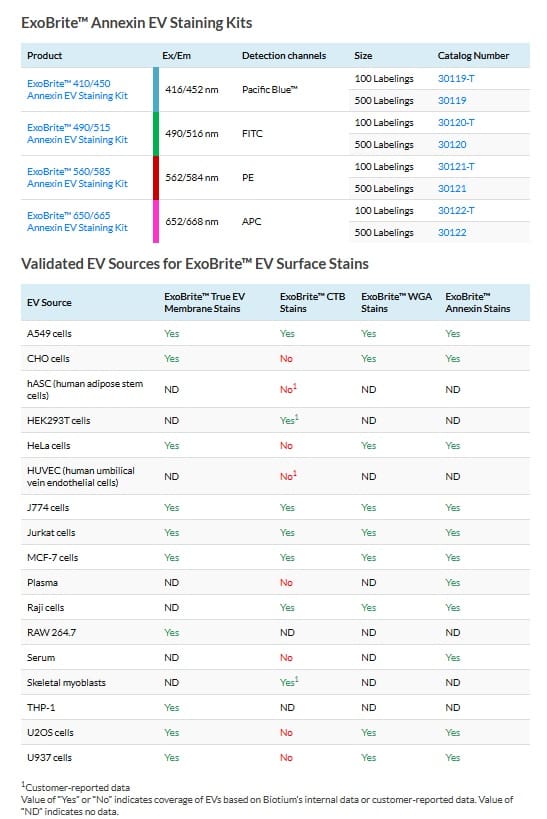Click the magenta 650/665 color bar
This screenshot has width=547, height=819.
[x=156, y=221]
